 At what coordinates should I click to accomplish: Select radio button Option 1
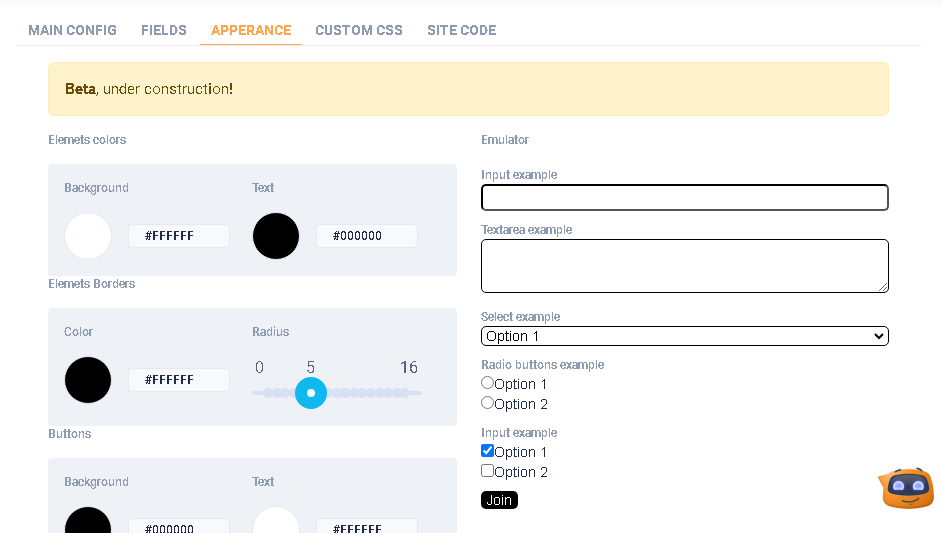(488, 383)
